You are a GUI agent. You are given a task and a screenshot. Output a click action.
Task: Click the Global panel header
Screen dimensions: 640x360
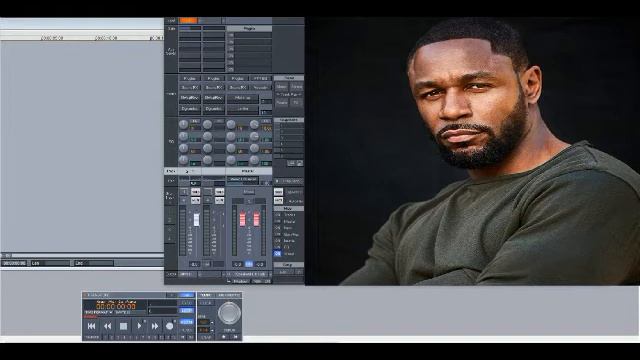click(x=289, y=78)
